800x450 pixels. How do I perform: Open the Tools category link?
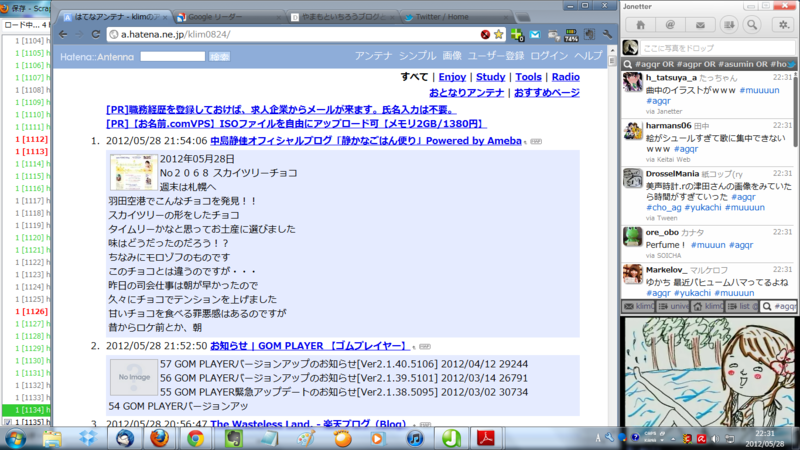pyautogui.click(x=528, y=77)
